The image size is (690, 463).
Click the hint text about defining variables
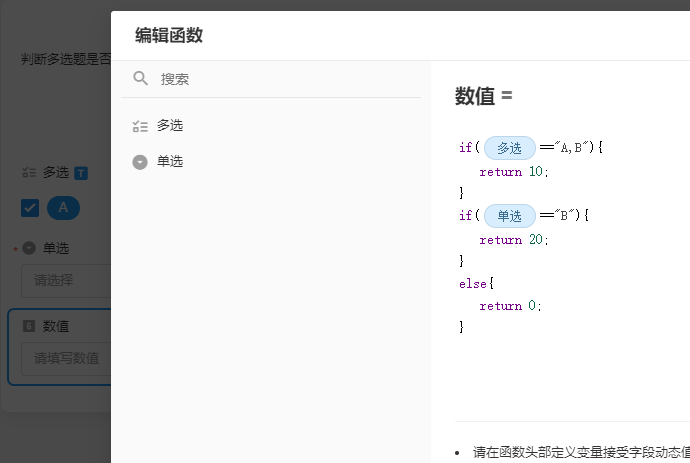click(581, 452)
